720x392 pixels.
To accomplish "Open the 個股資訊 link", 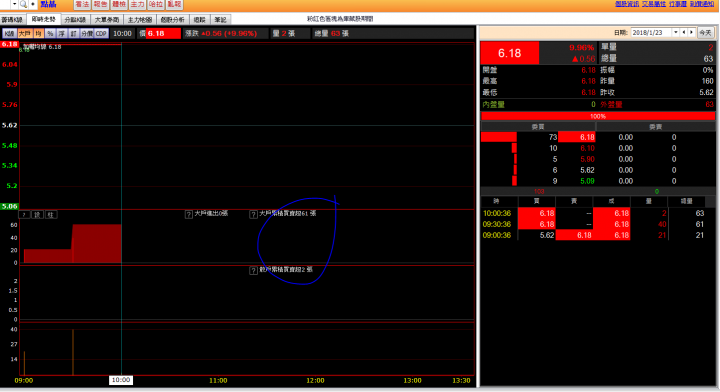I will 627,4.
